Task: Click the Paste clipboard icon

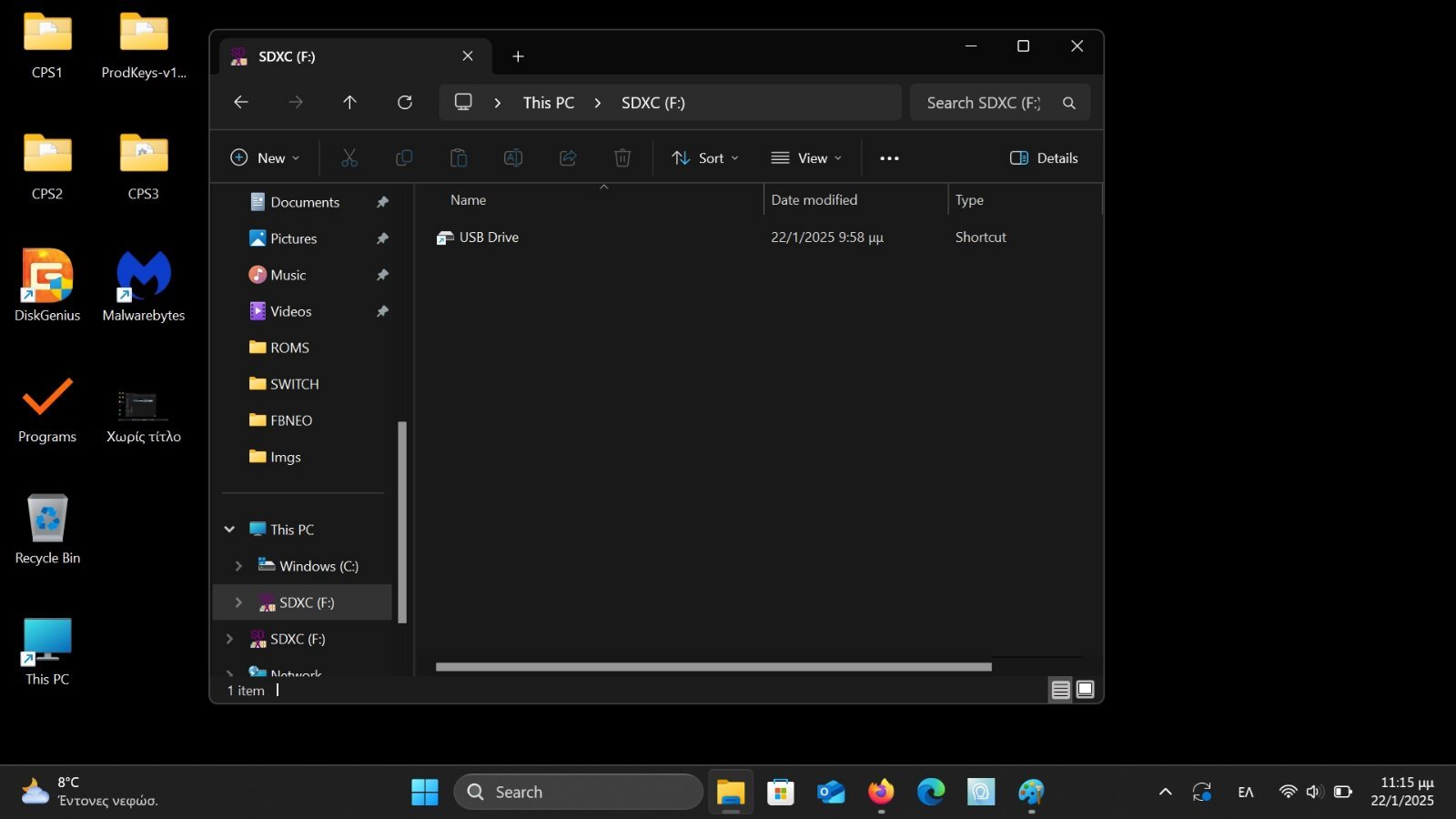Action: [x=459, y=158]
